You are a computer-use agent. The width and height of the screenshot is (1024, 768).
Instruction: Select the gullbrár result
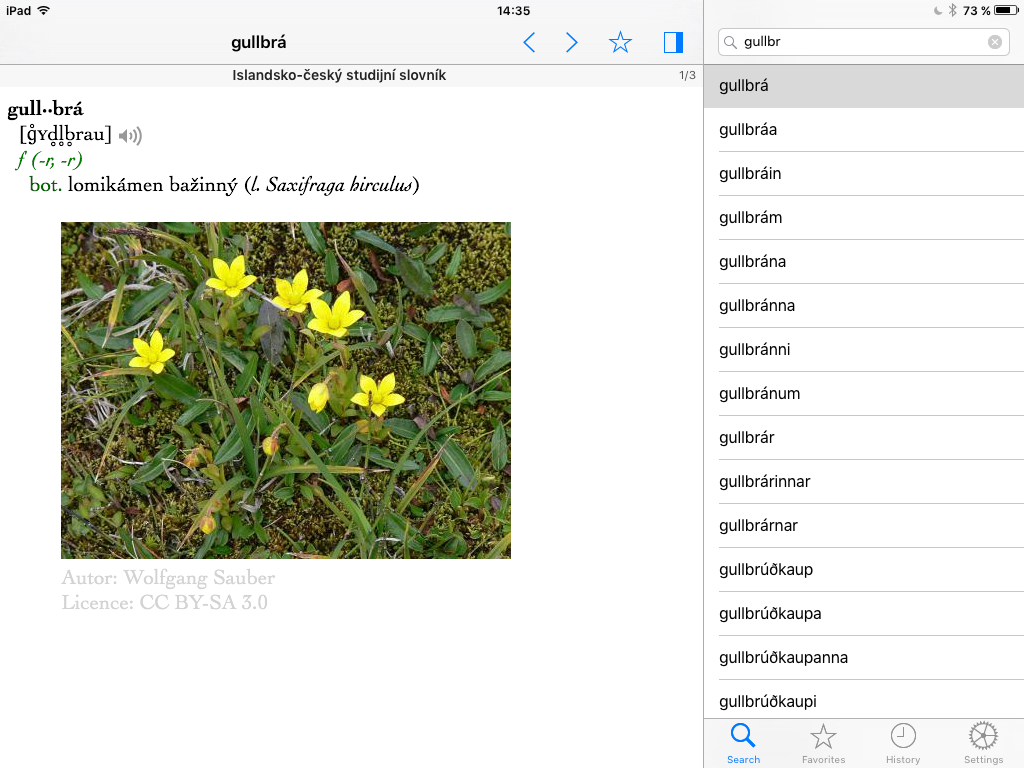click(x=864, y=438)
